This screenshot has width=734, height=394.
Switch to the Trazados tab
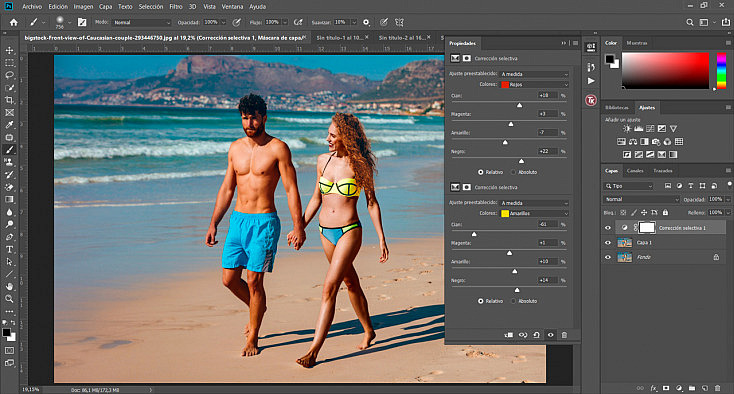pos(662,170)
